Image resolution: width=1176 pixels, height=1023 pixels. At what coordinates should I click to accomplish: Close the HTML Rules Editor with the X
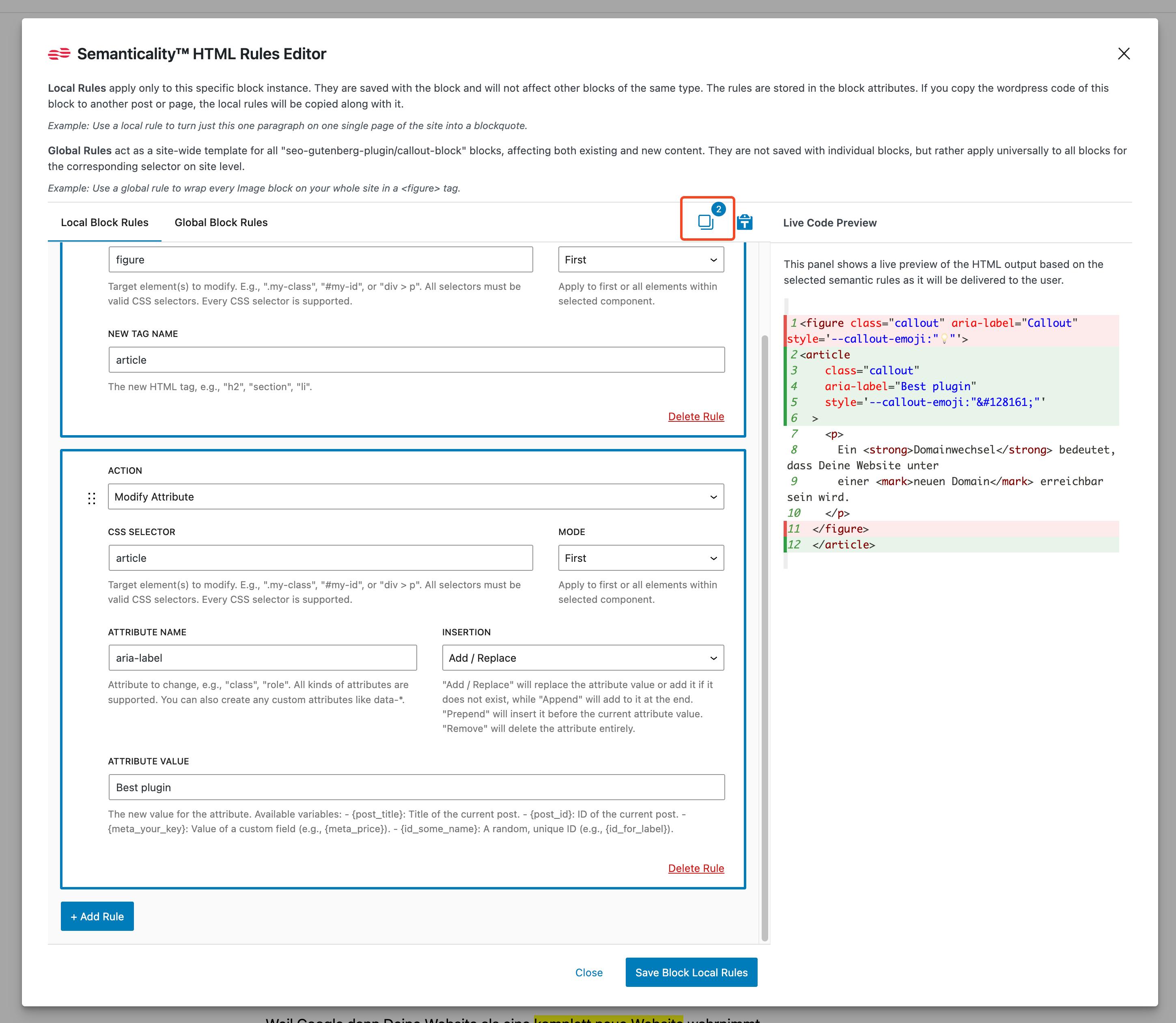1124,54
